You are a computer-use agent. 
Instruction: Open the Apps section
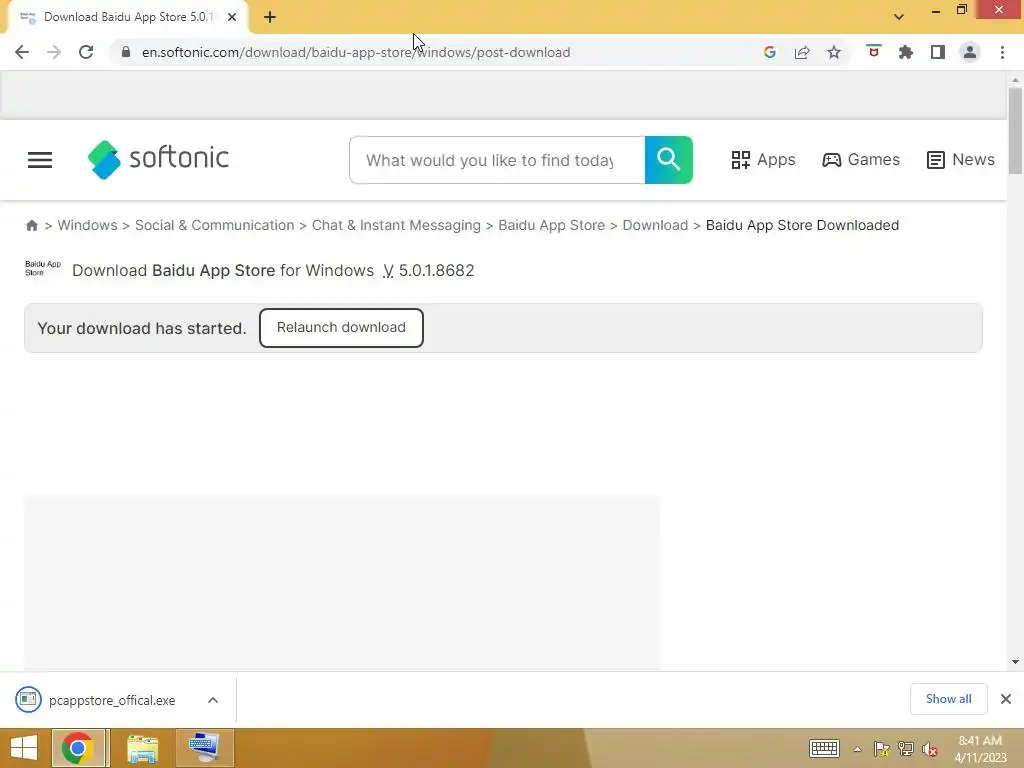tap(763, 159)
